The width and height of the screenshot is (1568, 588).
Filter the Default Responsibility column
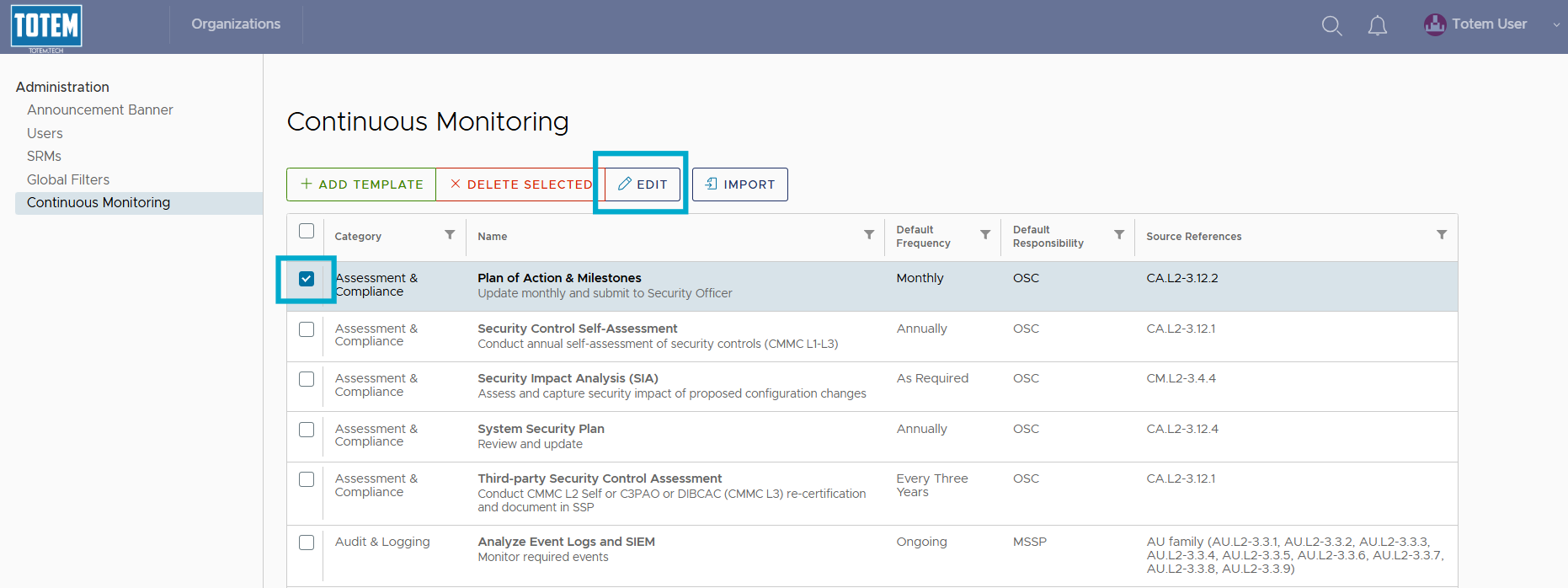1119,235
